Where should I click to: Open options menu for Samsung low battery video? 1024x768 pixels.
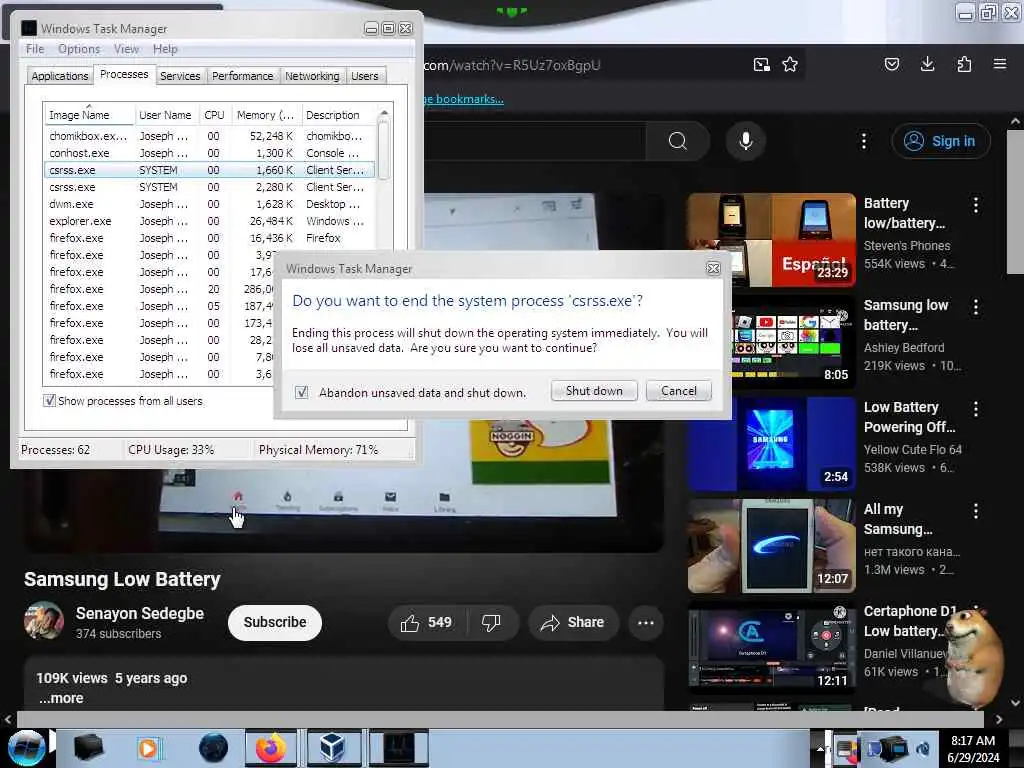(x=976, y=307)
